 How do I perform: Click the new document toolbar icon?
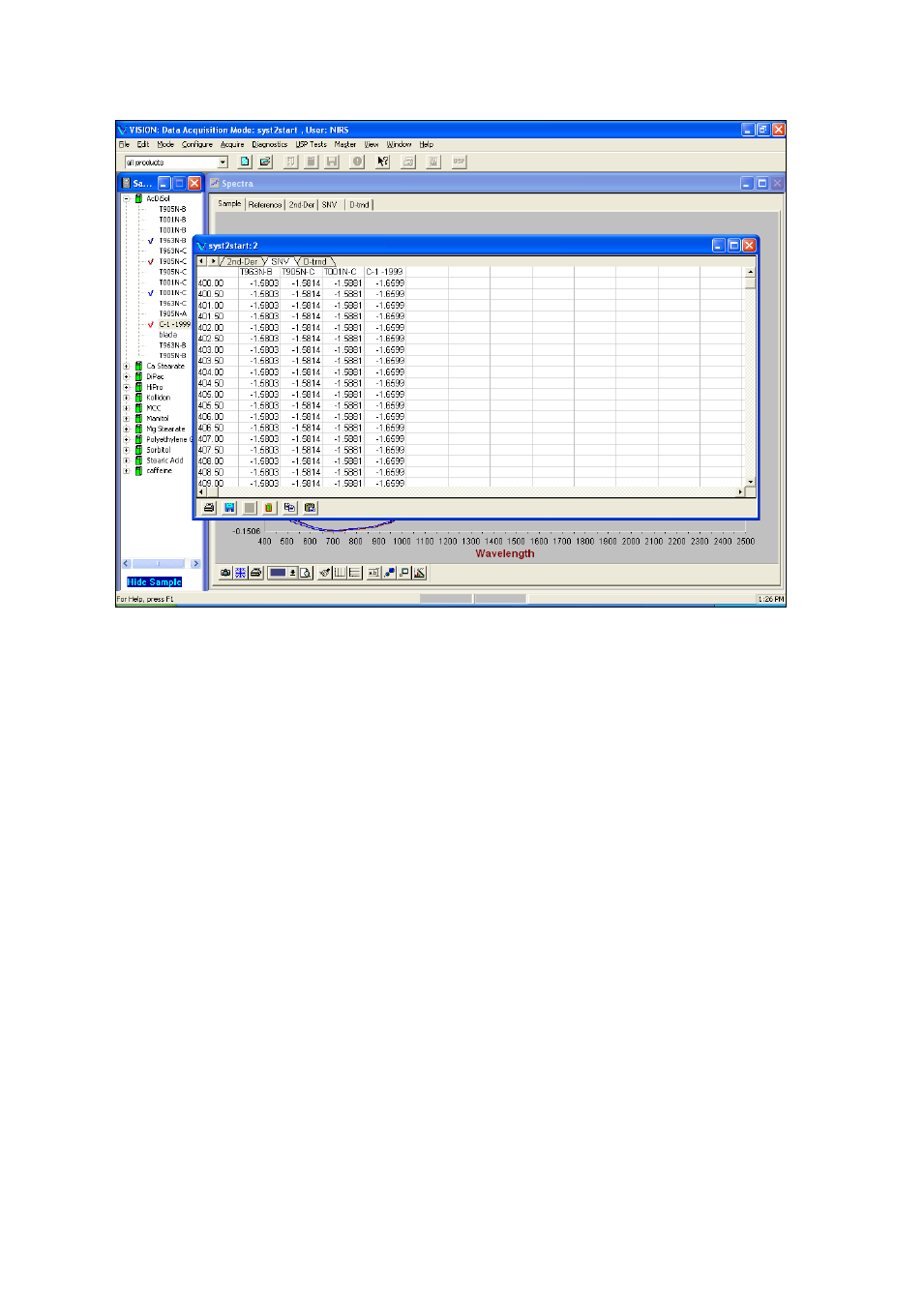[x=245, y=162]
